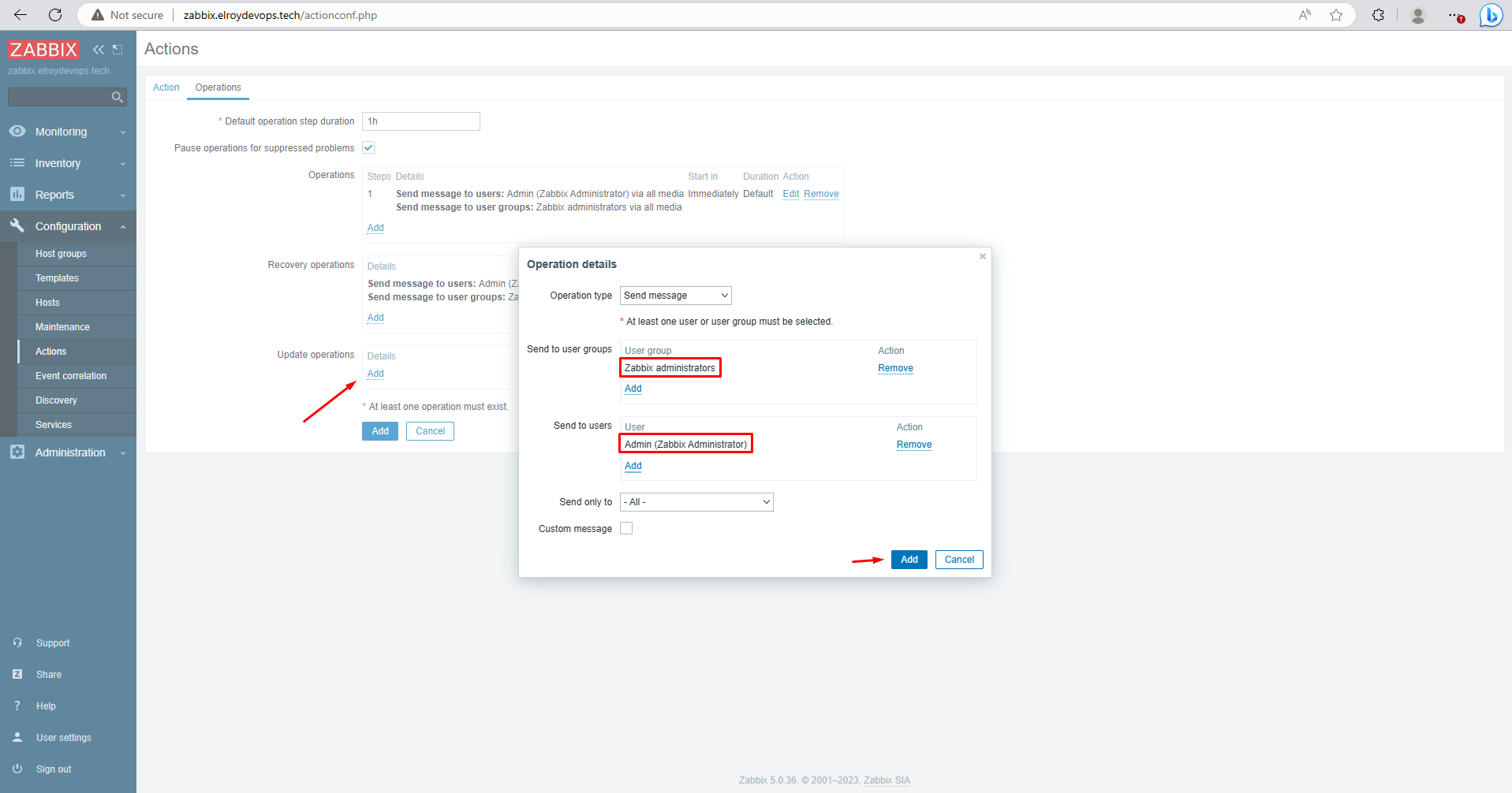Remove Zabbix administrators user group
This screenshot has height=793, width=1512.
895,368
